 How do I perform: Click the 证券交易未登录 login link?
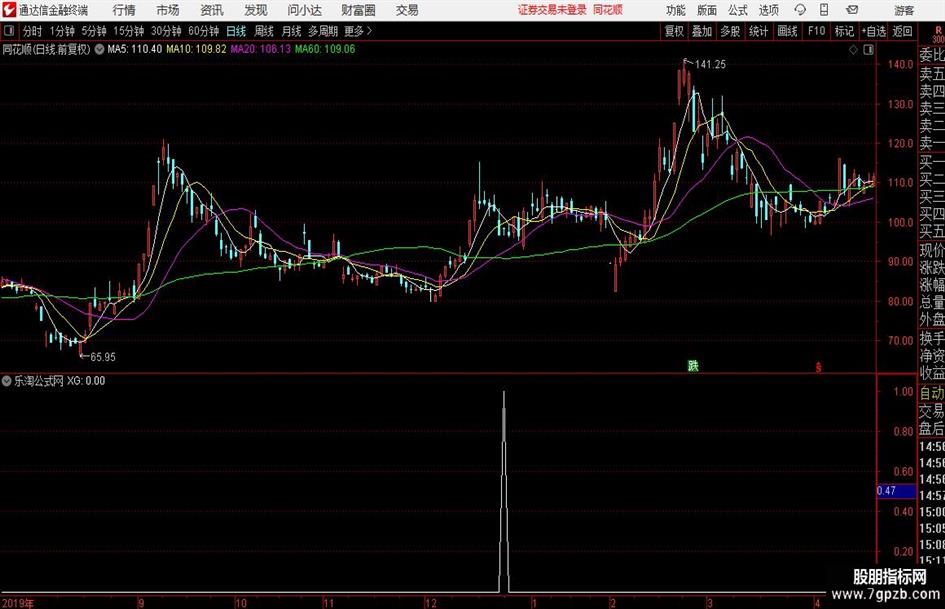[551, 10]
